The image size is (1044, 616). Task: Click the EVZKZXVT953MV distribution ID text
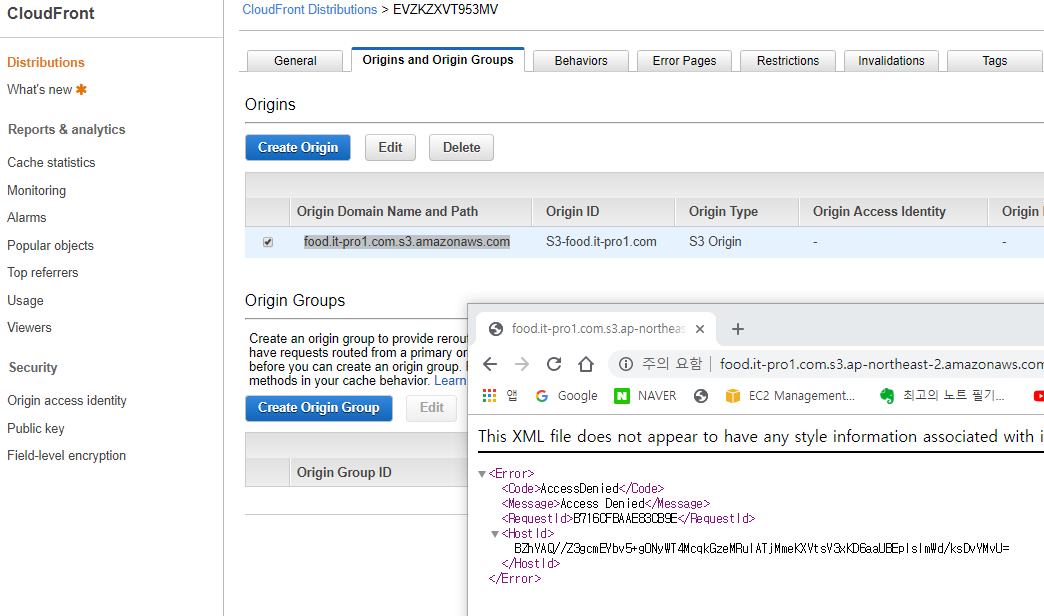[445, 9]
